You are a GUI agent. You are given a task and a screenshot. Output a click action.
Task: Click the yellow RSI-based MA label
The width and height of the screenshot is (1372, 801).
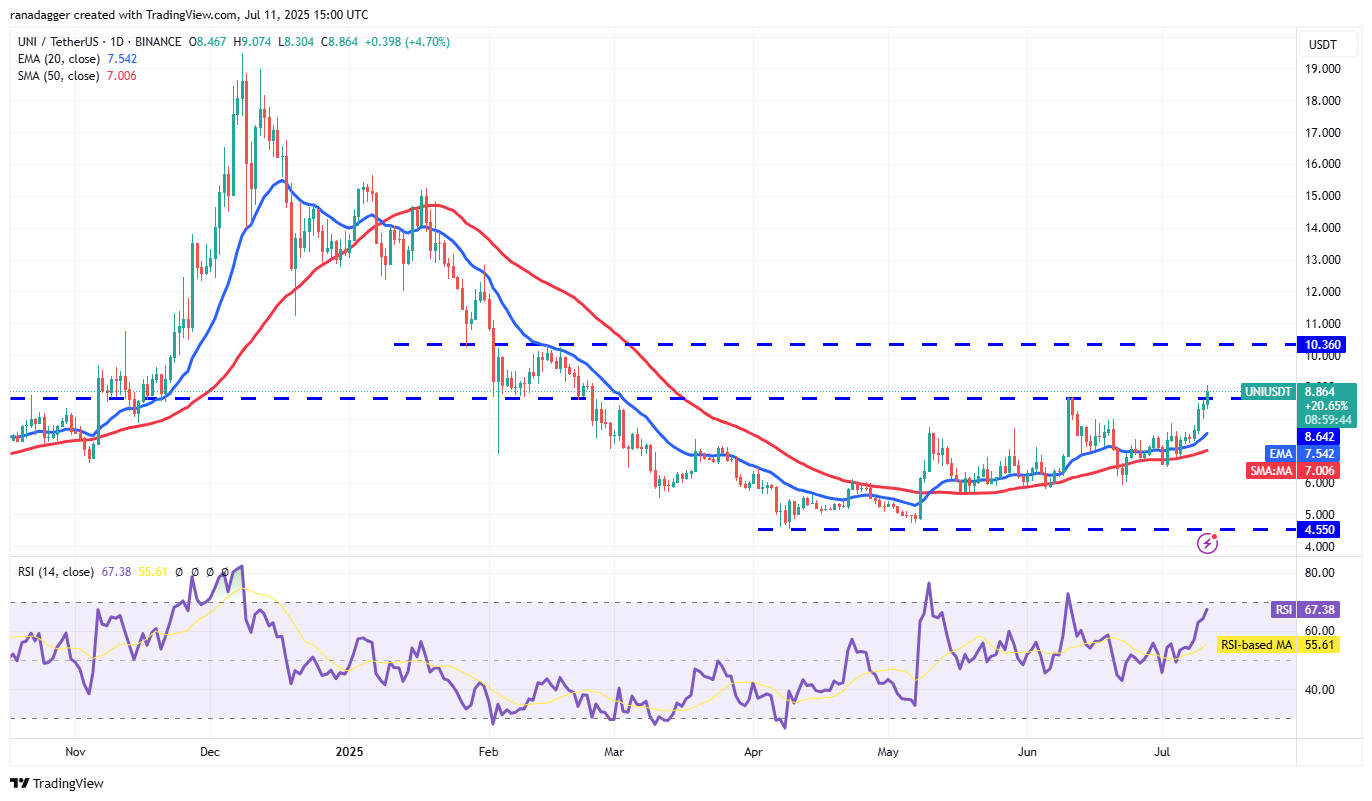coord(1255,645)
